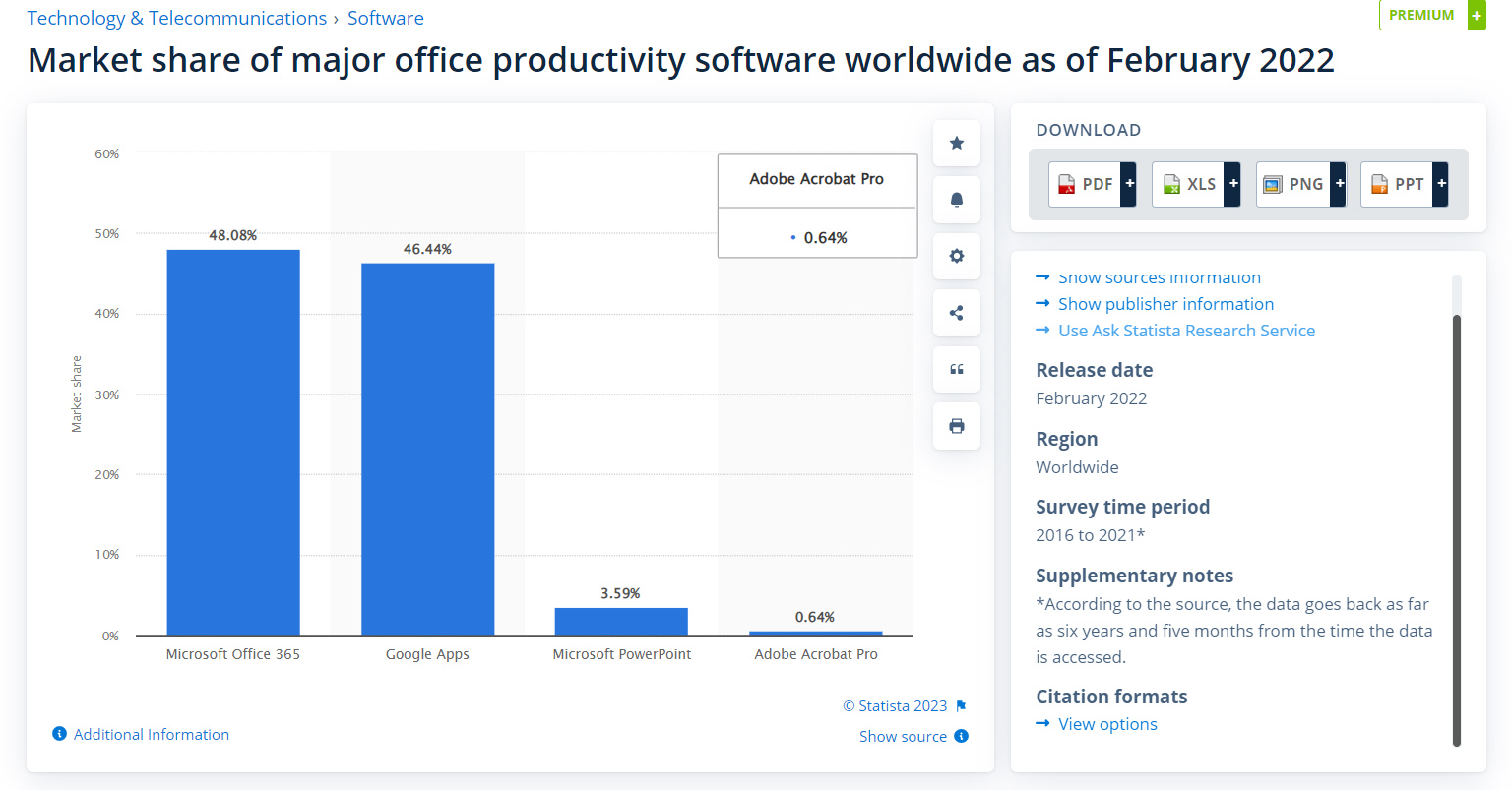Click the Google Apps axis label
The width and height of the screenshot is (1512, 790).
(x=427, y=654)
